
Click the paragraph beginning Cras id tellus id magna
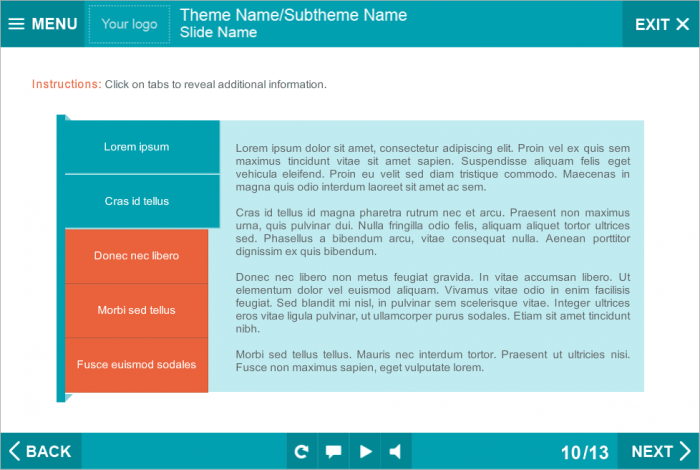click(433, 232)
